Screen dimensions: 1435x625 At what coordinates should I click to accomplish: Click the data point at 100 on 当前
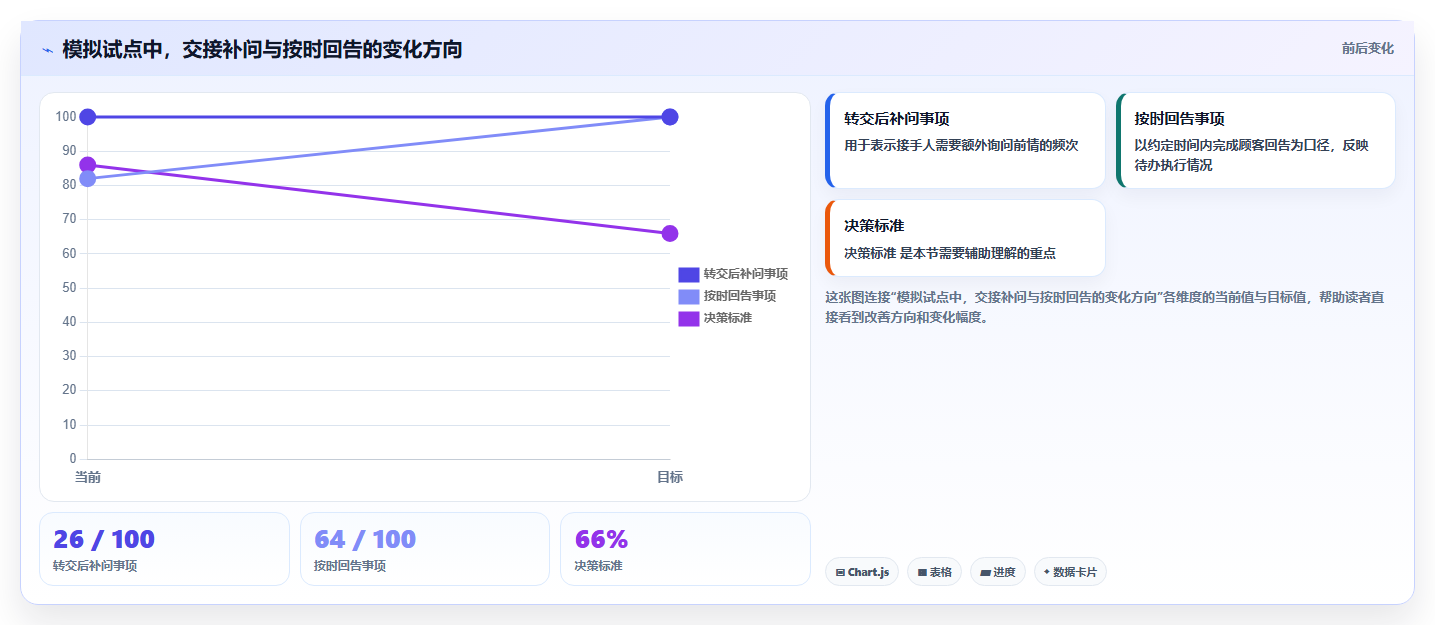coord(88,117)
